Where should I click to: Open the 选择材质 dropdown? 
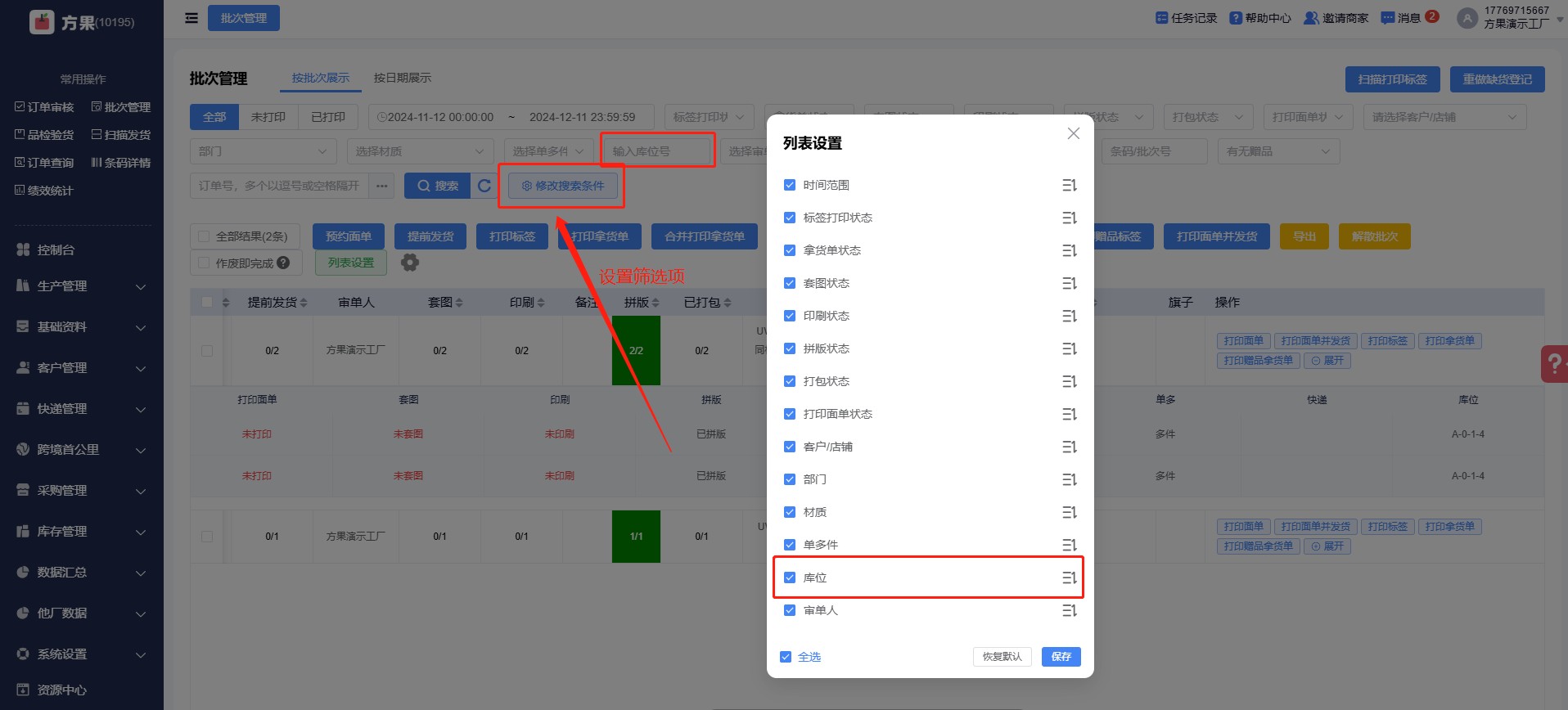[x=421, y=151]
